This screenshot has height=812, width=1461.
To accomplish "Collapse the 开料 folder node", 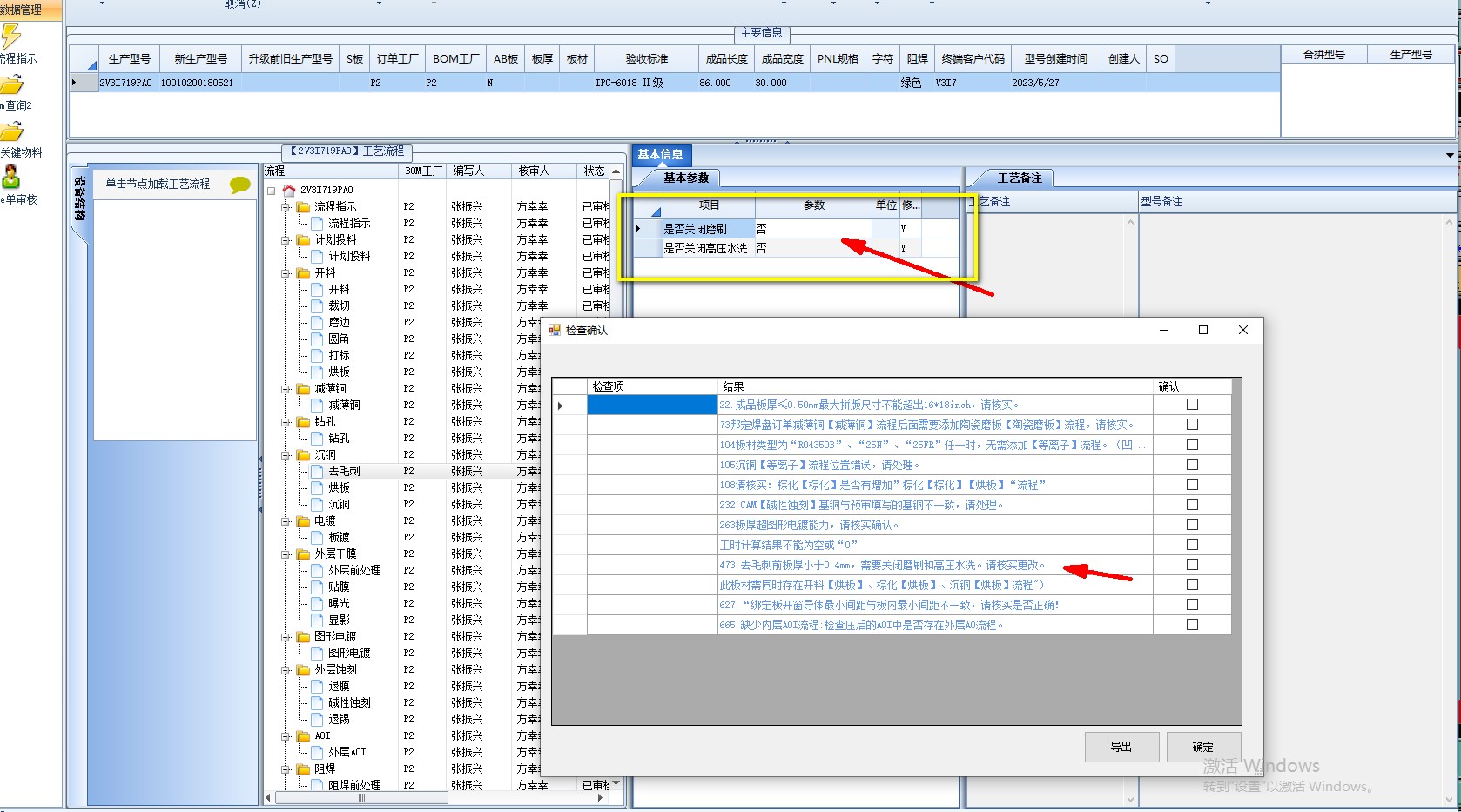I will (286, 272).
